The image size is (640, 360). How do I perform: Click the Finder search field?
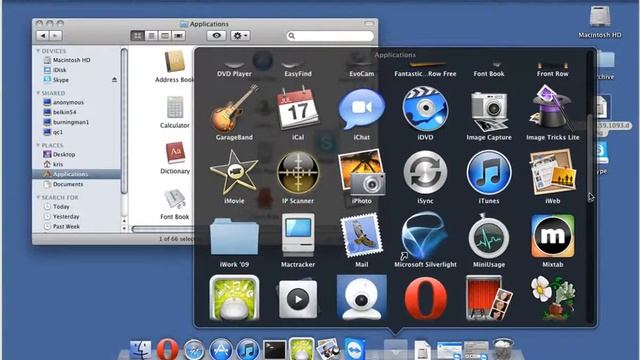[330, 36]
